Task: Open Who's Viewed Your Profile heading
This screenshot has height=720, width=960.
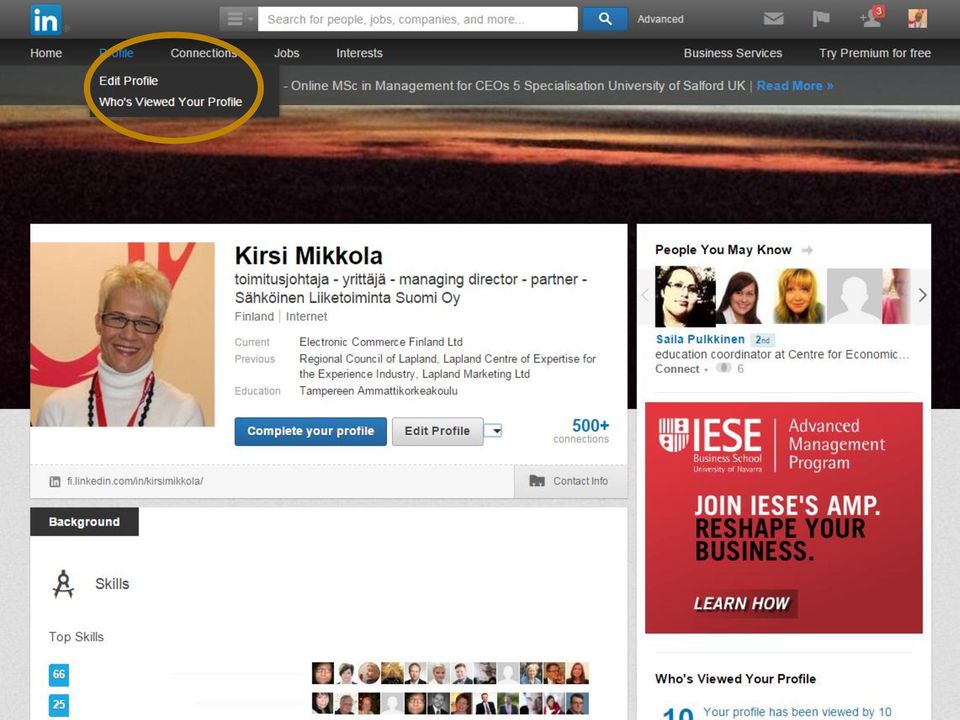Action: click(x=735, y=678)
